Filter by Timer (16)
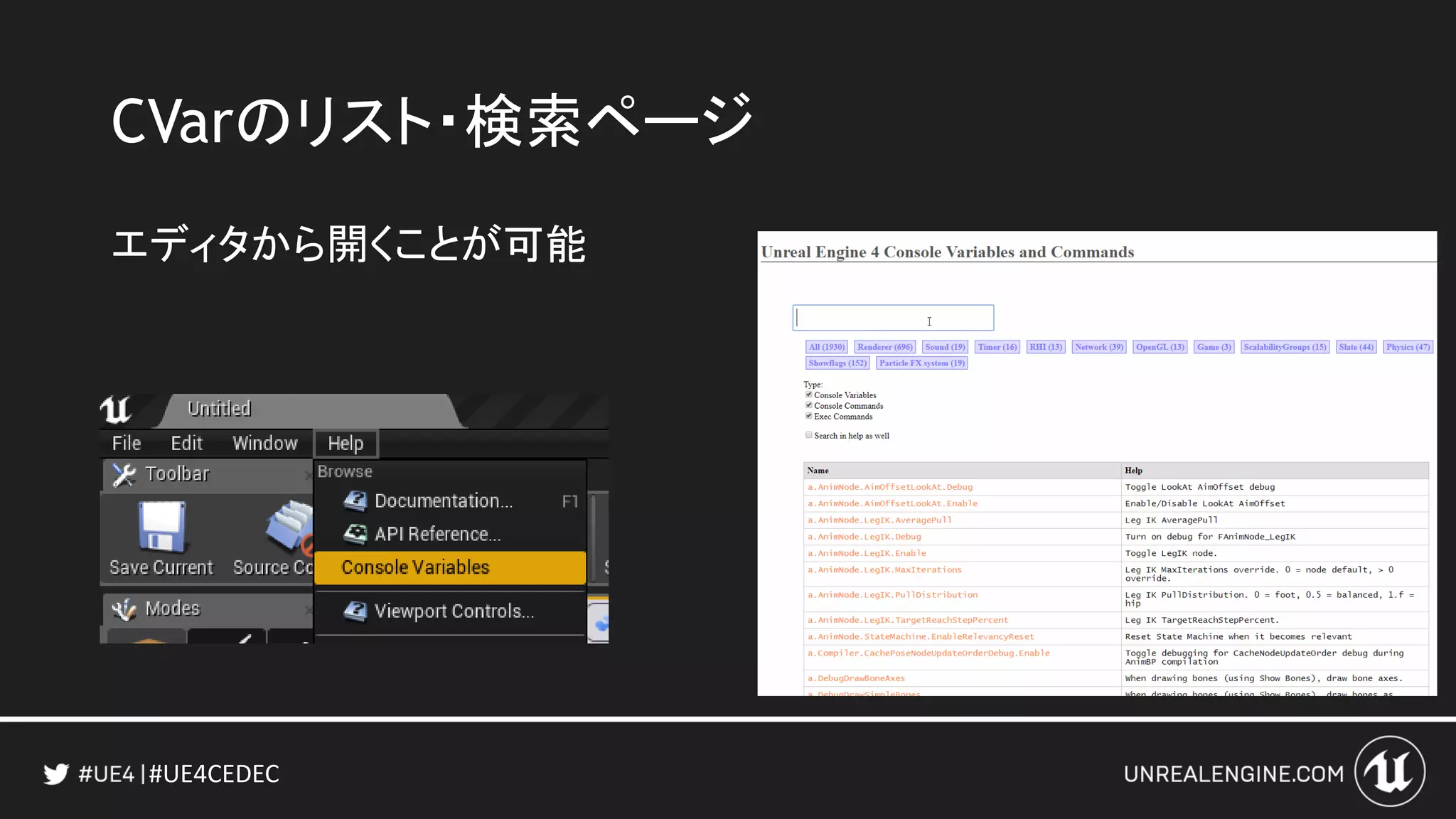The height and width of the screenshot is (819, 1456). [997, 347]
